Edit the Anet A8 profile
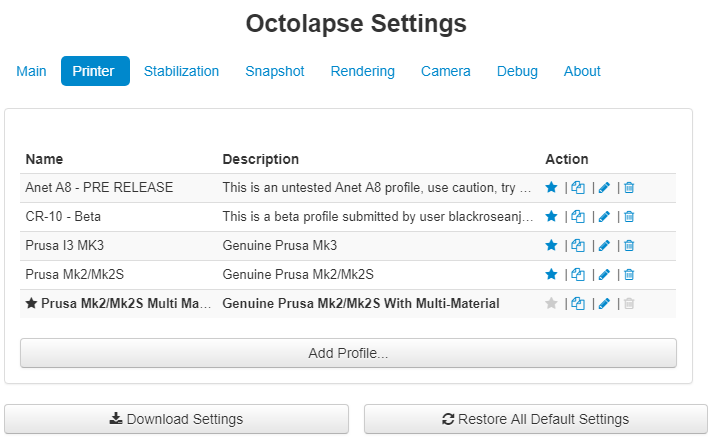Screen dimensions: 714x439 coord(604,187)
